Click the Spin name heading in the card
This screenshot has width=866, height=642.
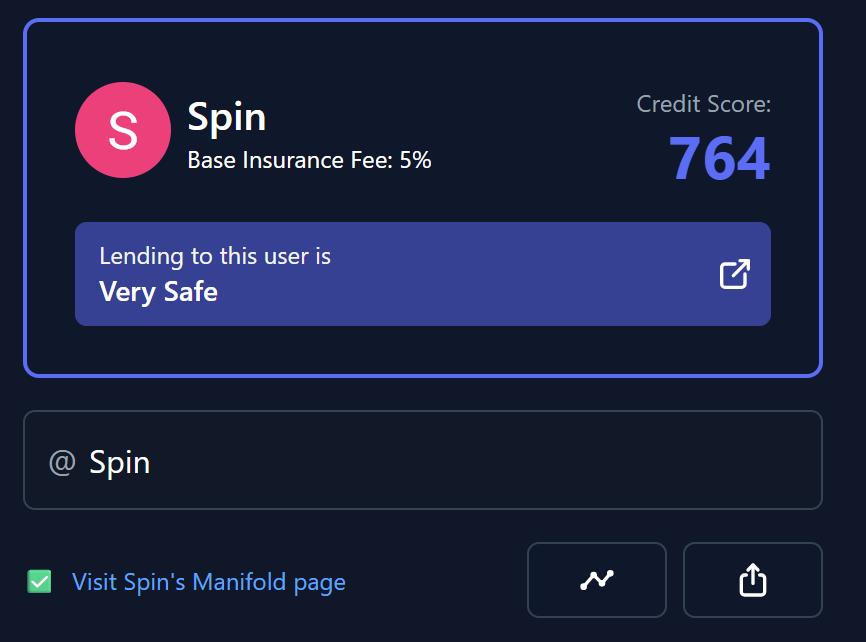pyautogui.click(x=227, y=118)
